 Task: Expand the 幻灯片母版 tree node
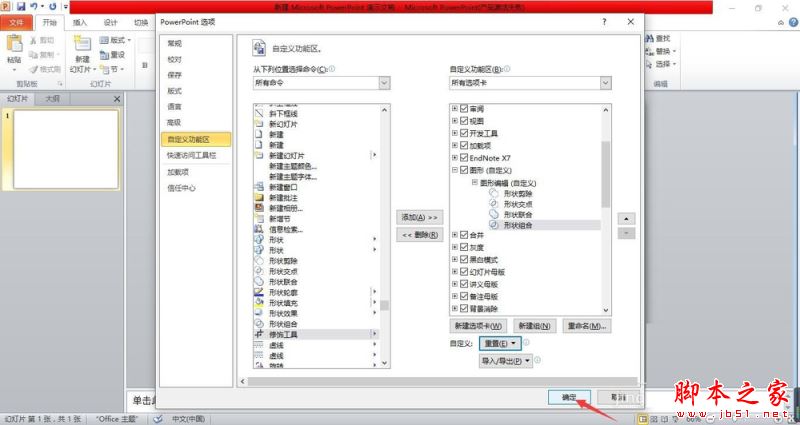coord(455,272)
